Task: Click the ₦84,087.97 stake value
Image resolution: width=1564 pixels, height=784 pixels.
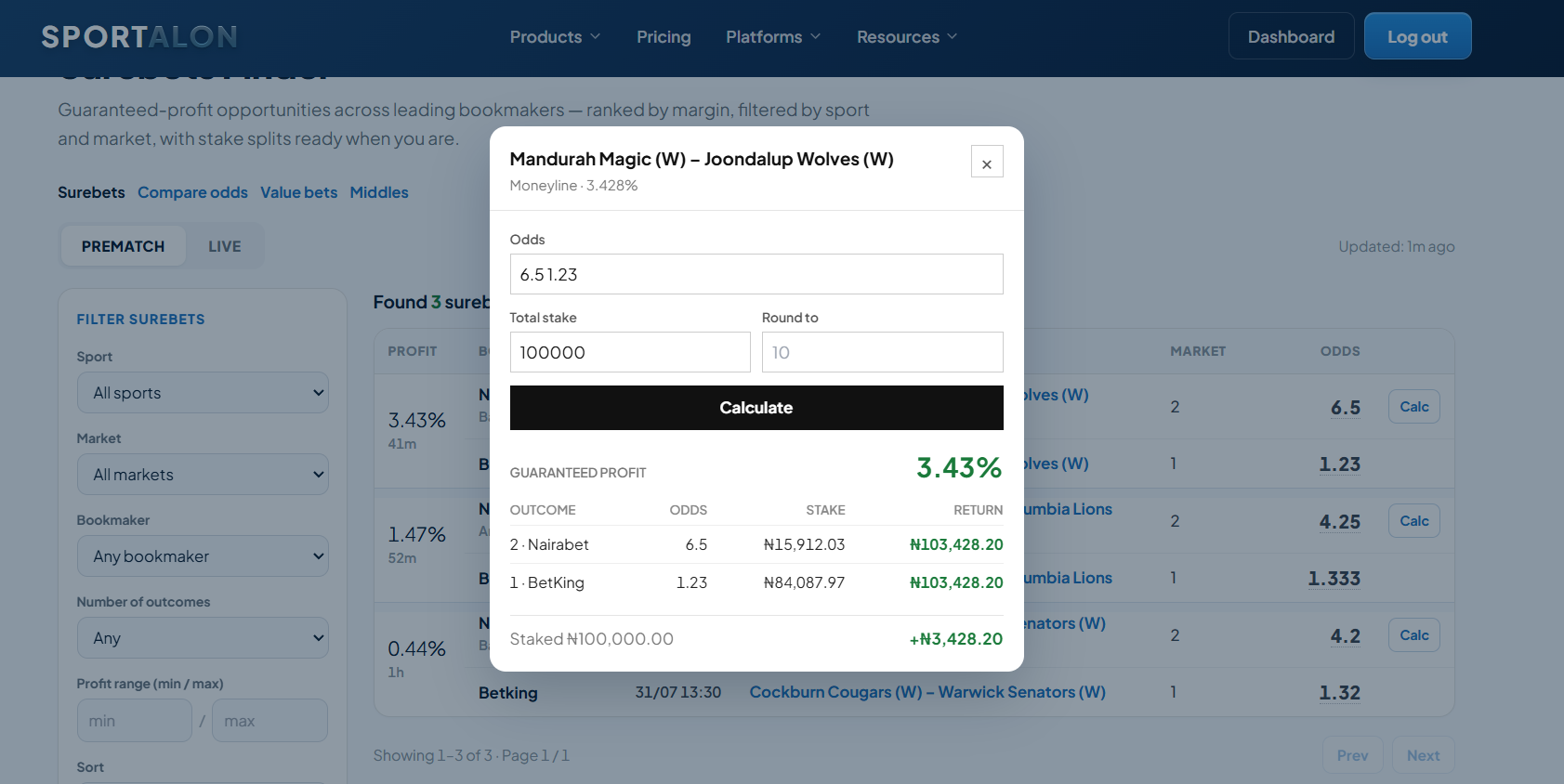Action: click(x=804, y=582)
